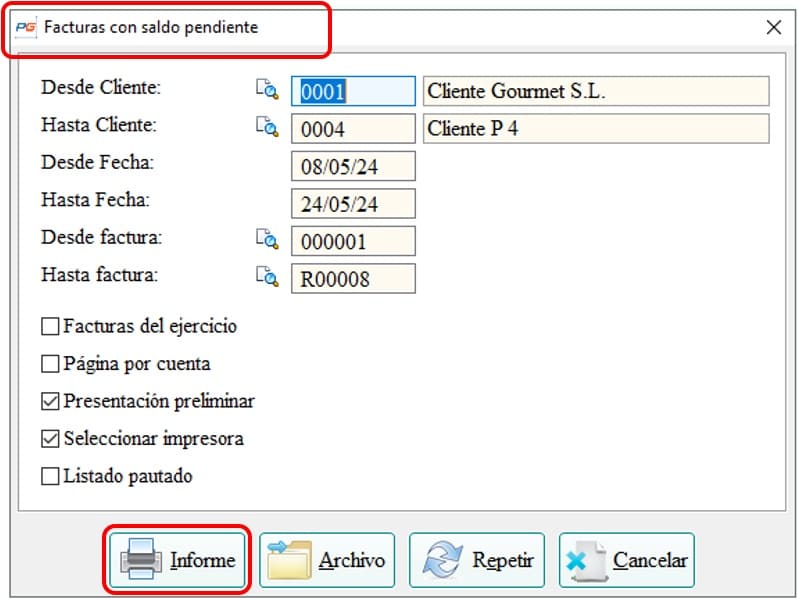The image size is (797, 599).
Task: Click the Archivo button
Action: (327, 560)
